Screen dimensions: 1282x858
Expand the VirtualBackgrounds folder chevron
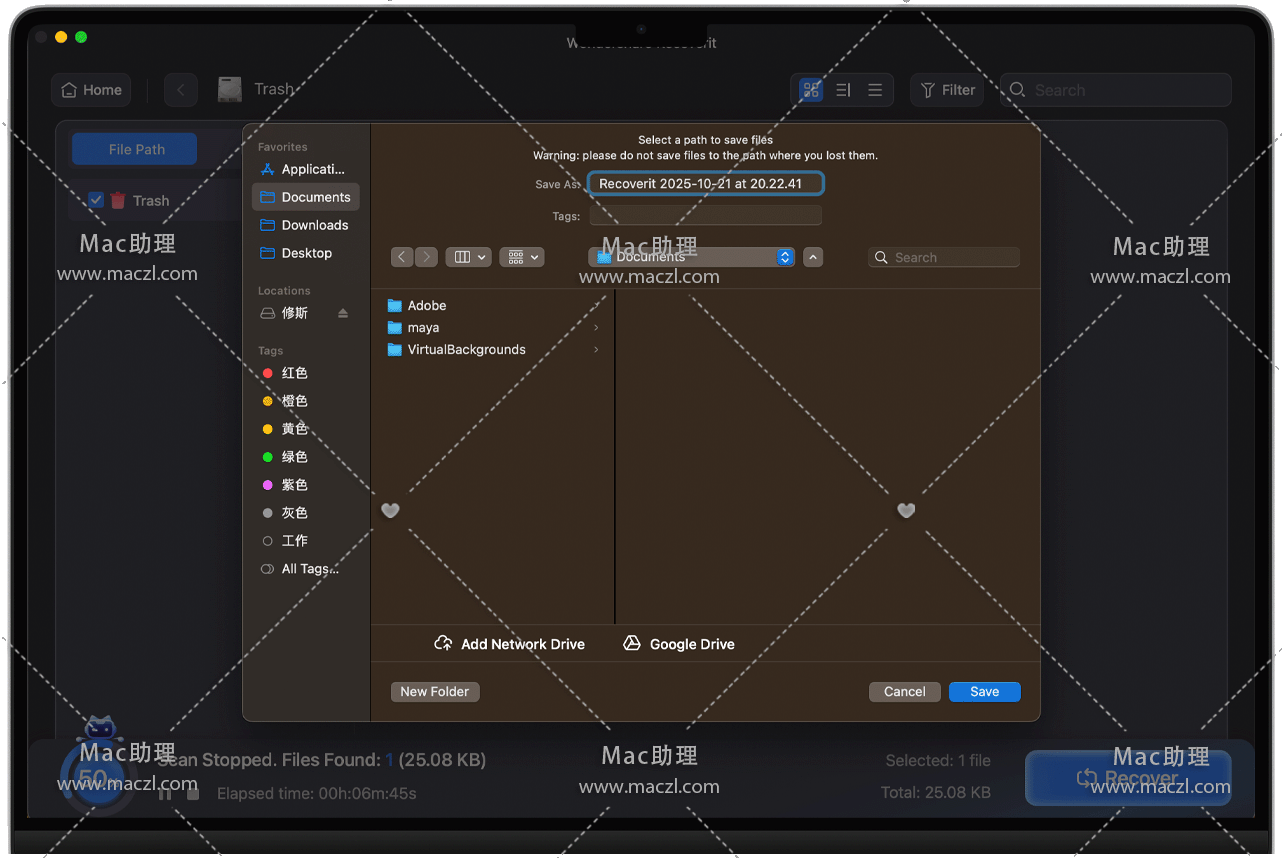(x=597, y=350)
